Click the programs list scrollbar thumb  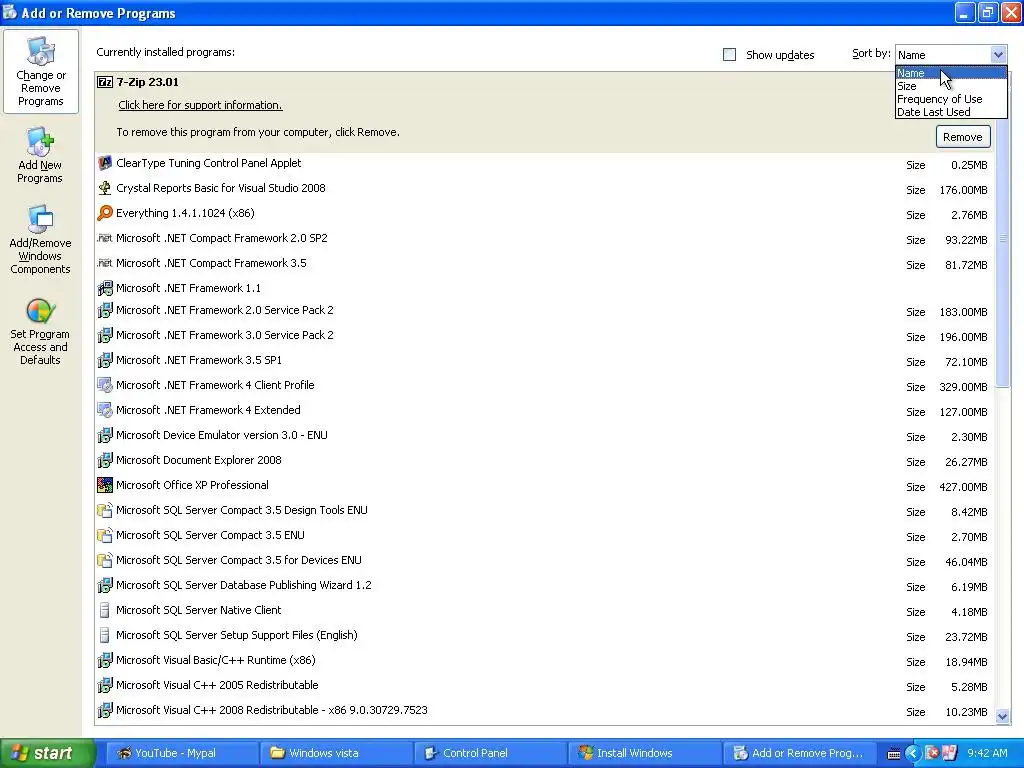[1002, 240]
